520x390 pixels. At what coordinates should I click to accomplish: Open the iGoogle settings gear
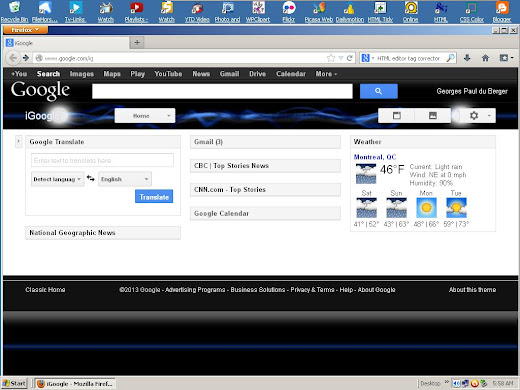pos(478,116)
